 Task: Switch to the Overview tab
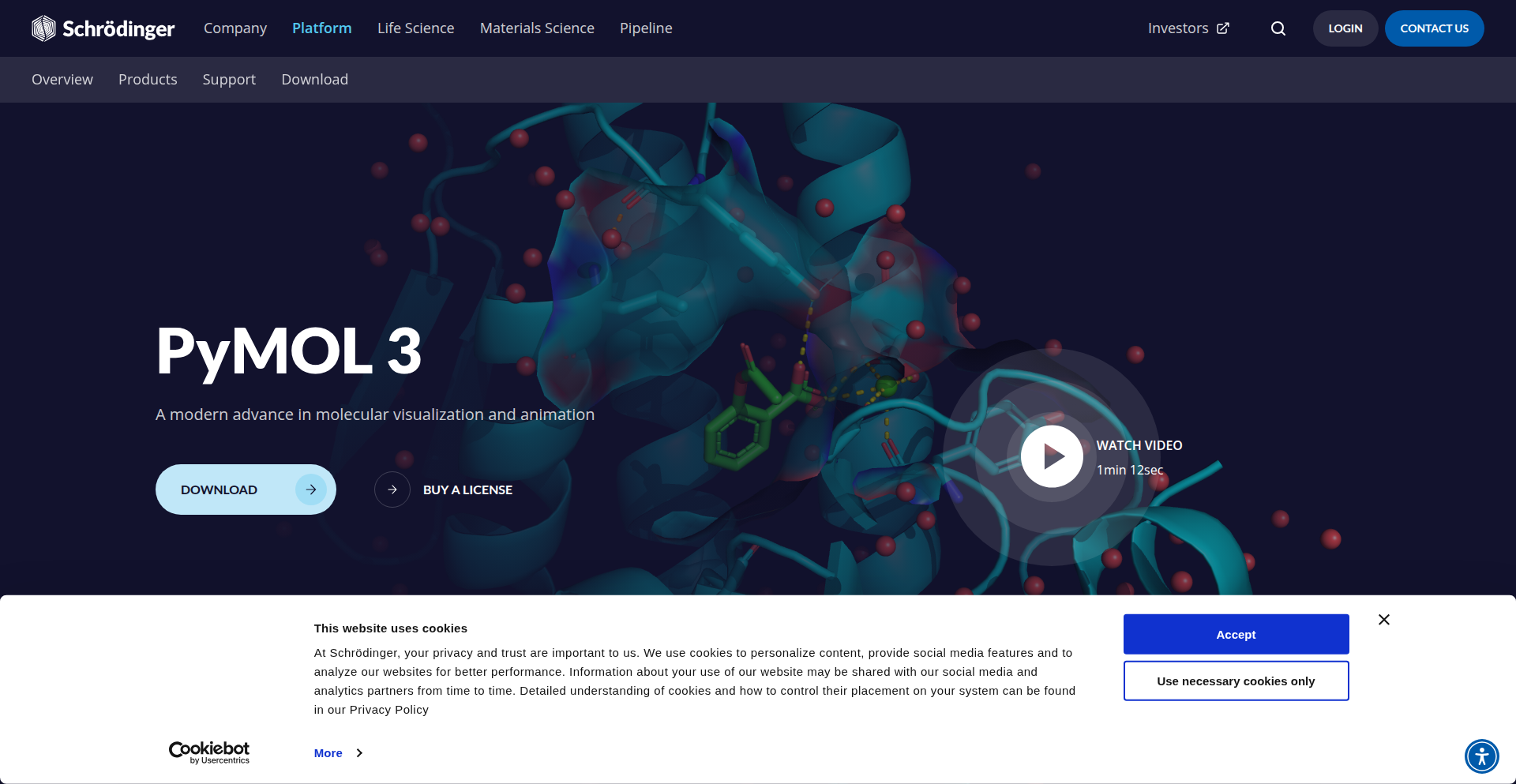[62, 80]
